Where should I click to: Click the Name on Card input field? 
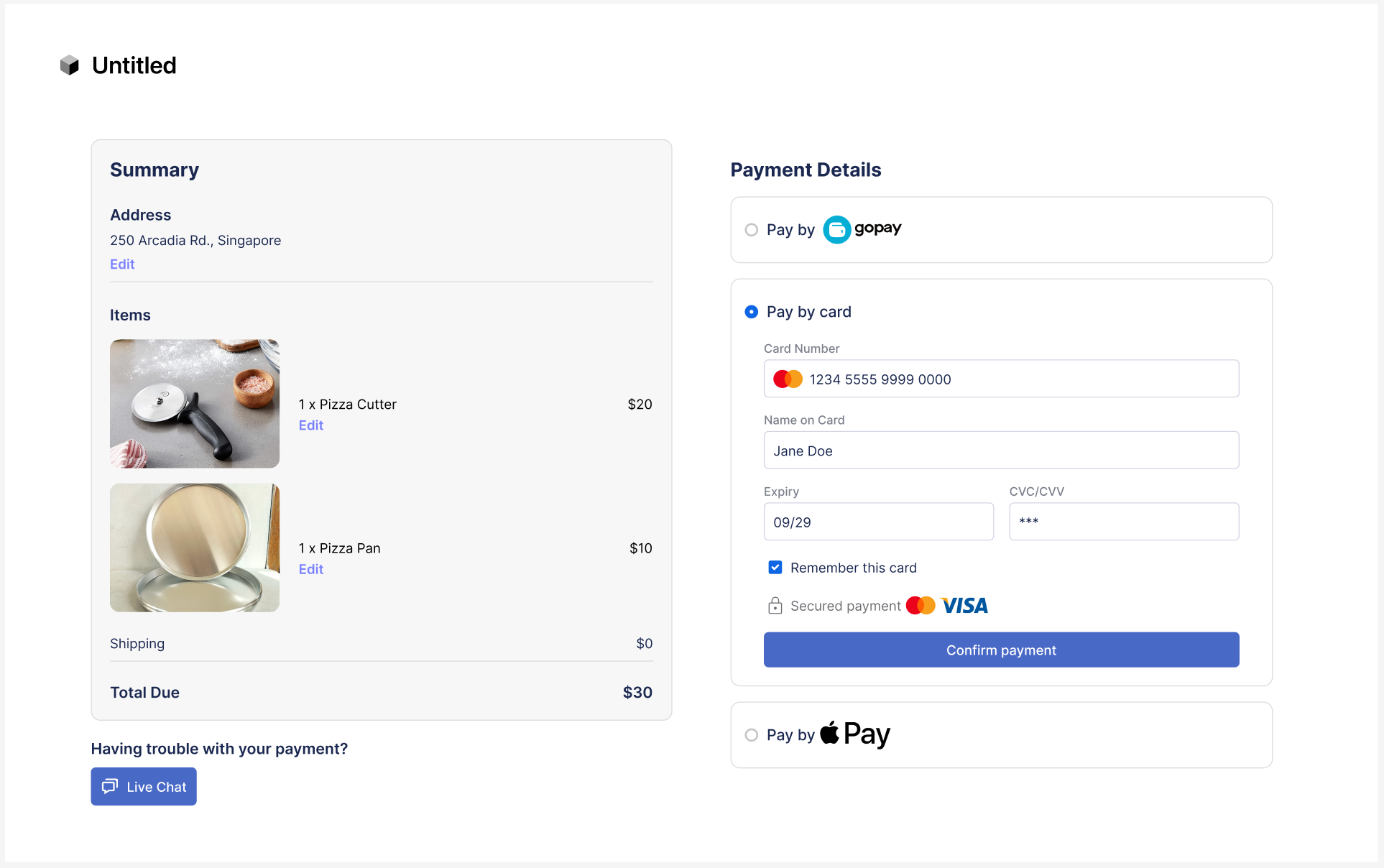tap(1001, 451)
